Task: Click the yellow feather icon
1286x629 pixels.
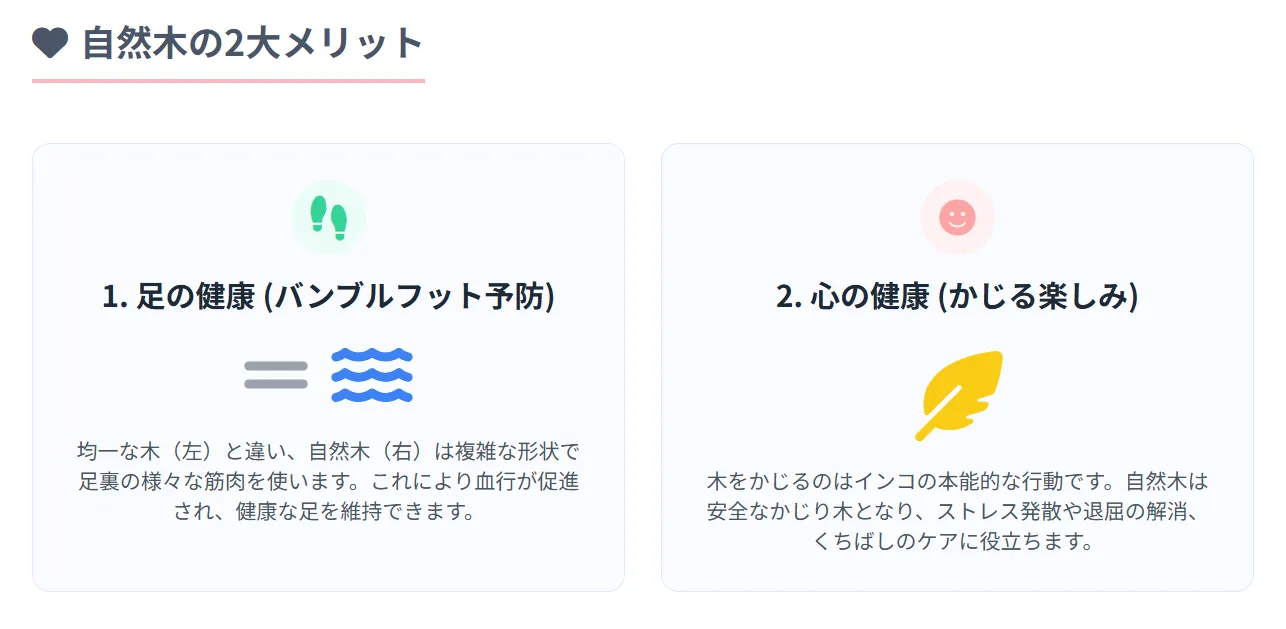Action: [958, 396]
